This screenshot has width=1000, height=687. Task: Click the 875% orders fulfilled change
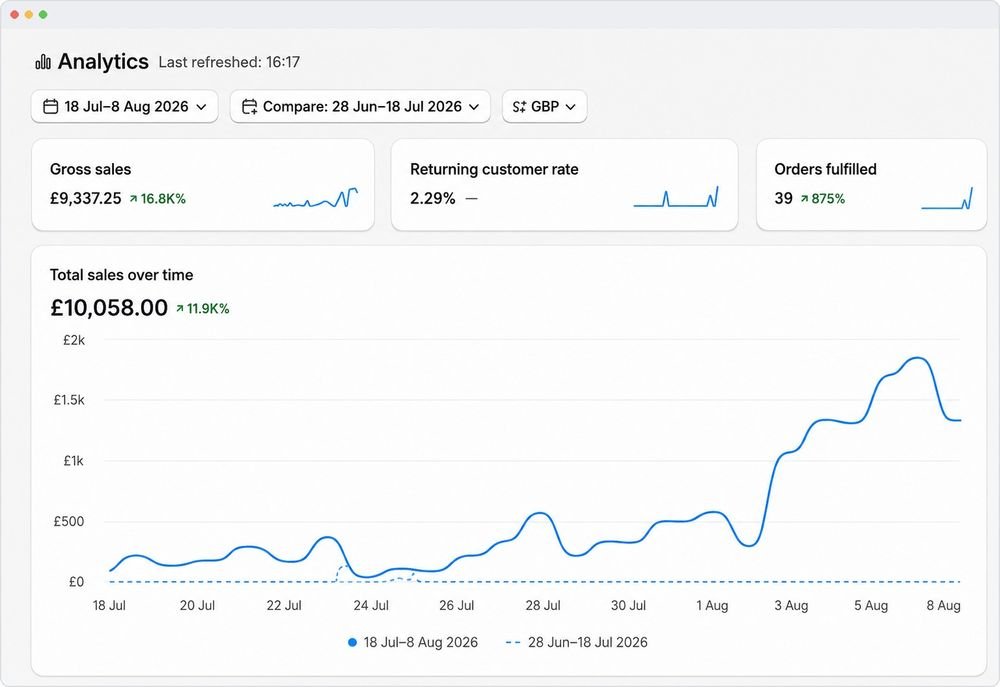tap(823, 199)
